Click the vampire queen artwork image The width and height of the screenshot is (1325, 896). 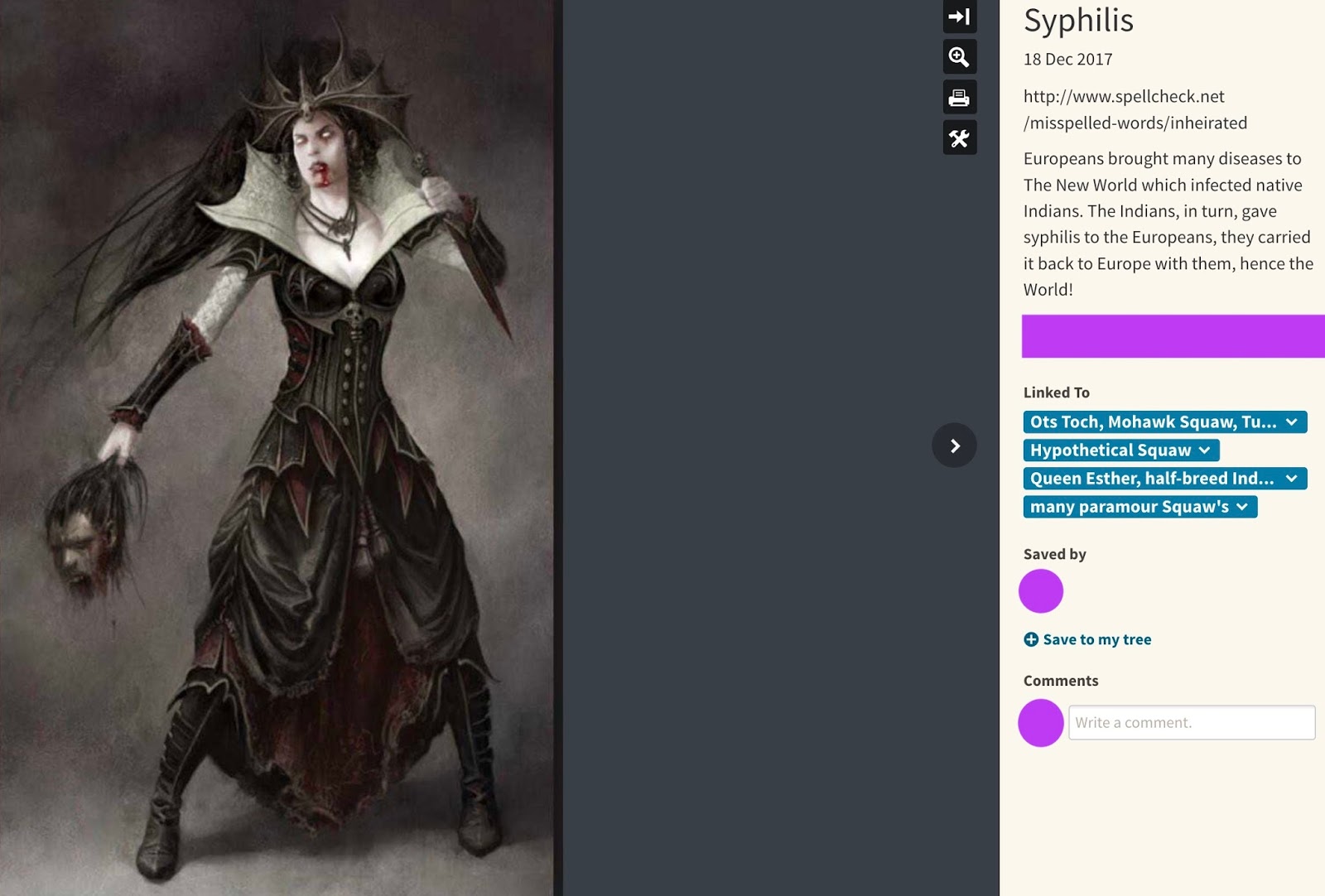pos(277,448)
